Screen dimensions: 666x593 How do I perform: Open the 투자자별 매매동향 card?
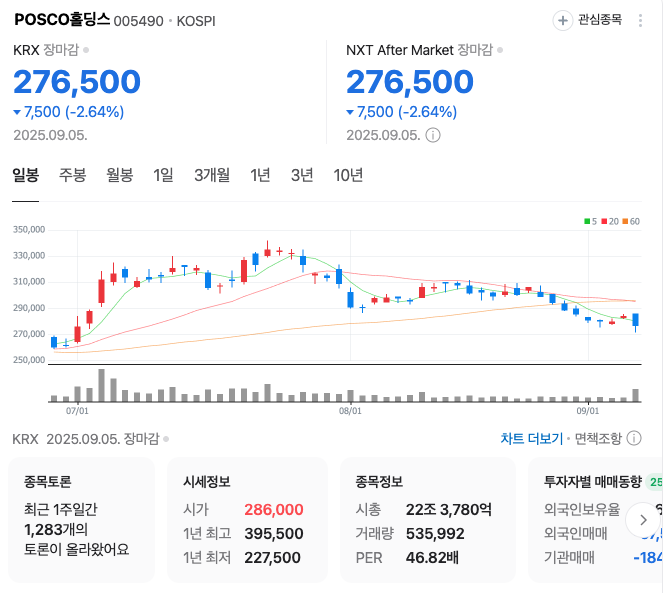click(x=596, y=520)
